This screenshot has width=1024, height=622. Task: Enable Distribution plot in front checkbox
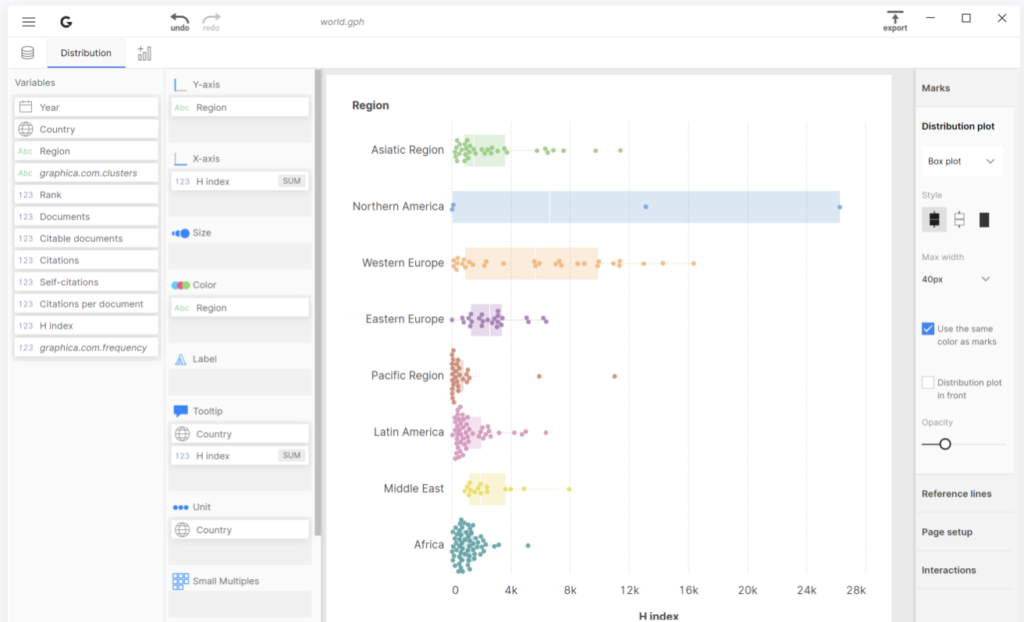click(x=928, y=383)
